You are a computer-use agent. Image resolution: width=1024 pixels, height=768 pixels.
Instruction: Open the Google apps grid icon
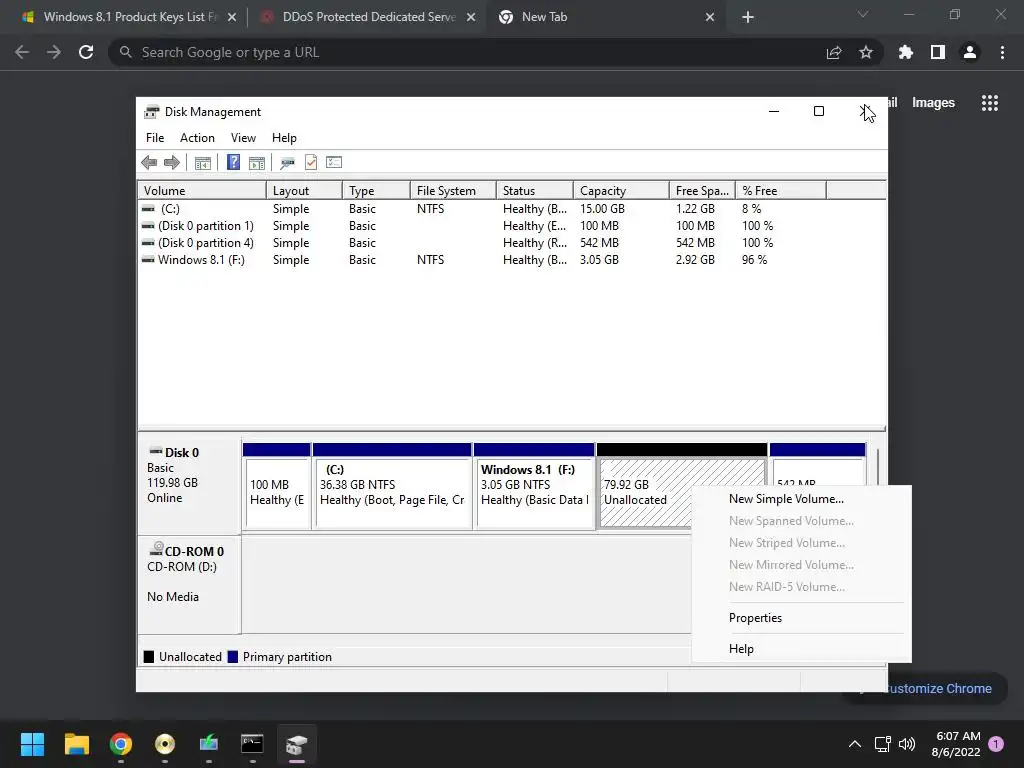point(990,103)
